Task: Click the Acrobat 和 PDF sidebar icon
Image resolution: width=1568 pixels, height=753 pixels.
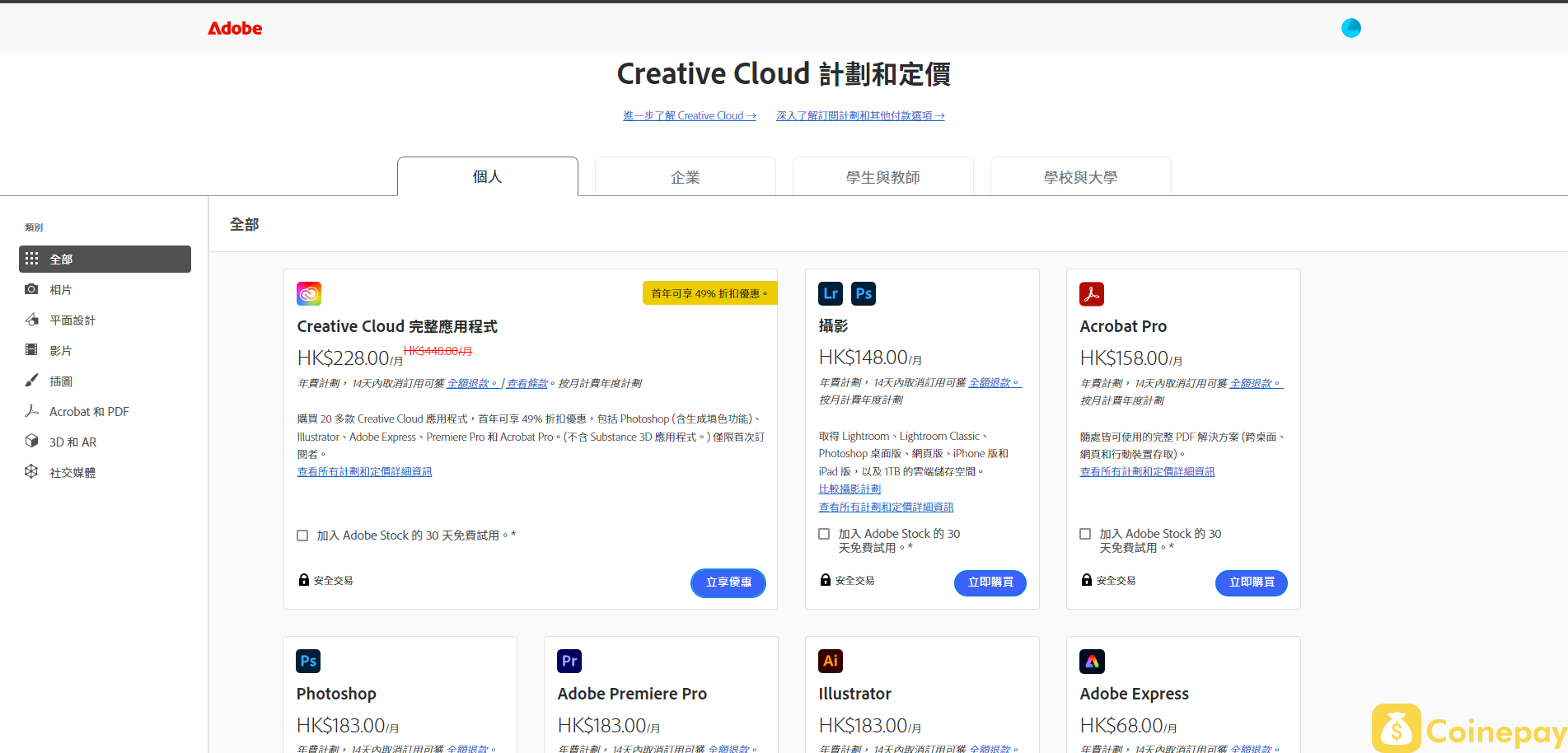Action: 31,411
